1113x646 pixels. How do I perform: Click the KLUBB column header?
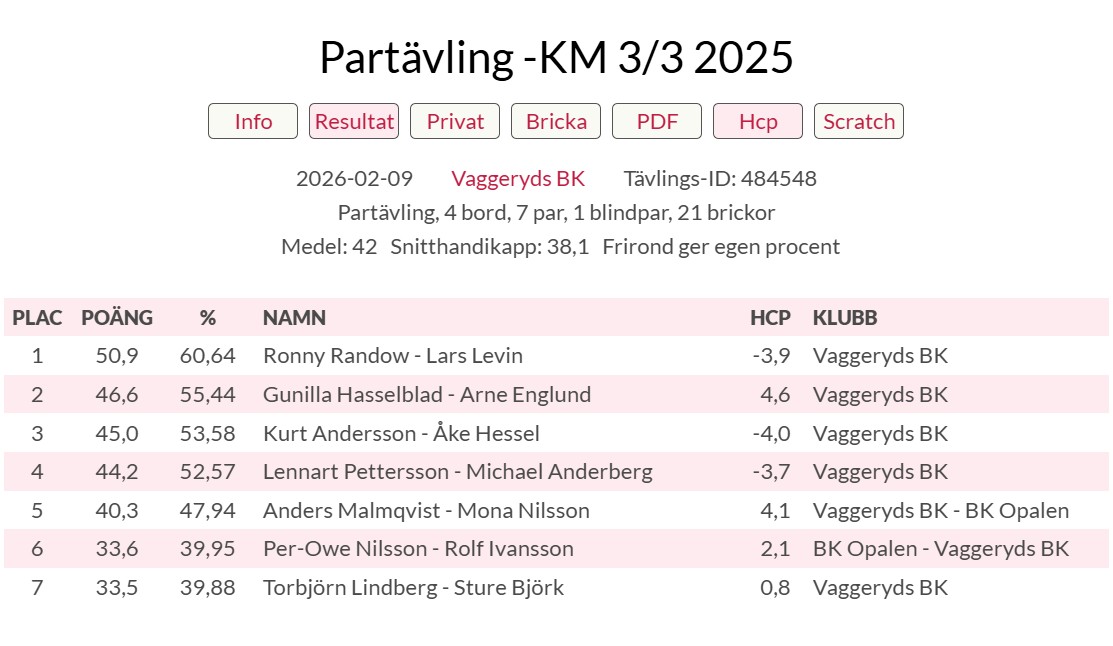point(845,318)
